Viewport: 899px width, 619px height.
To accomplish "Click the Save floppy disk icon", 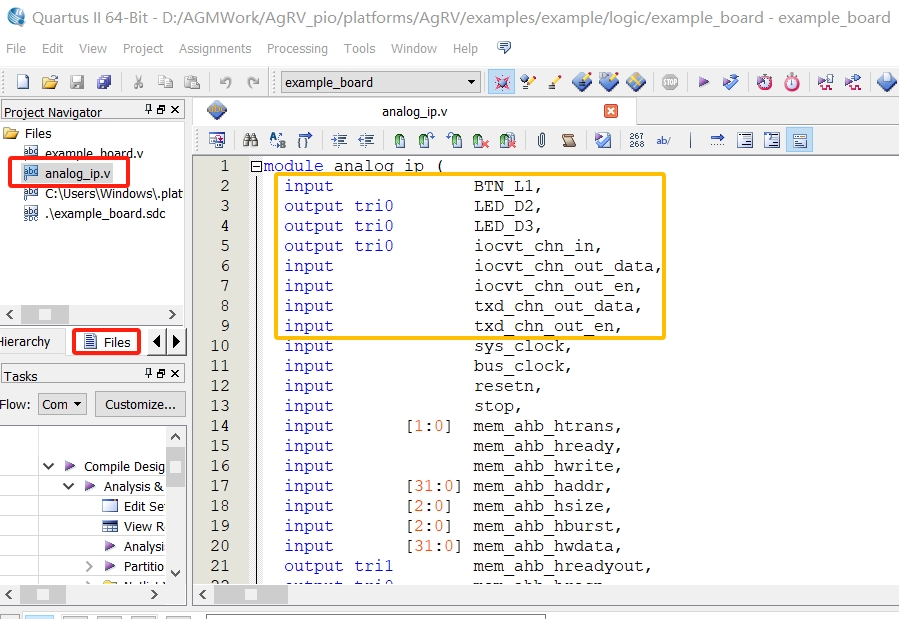I will [77, 82].
